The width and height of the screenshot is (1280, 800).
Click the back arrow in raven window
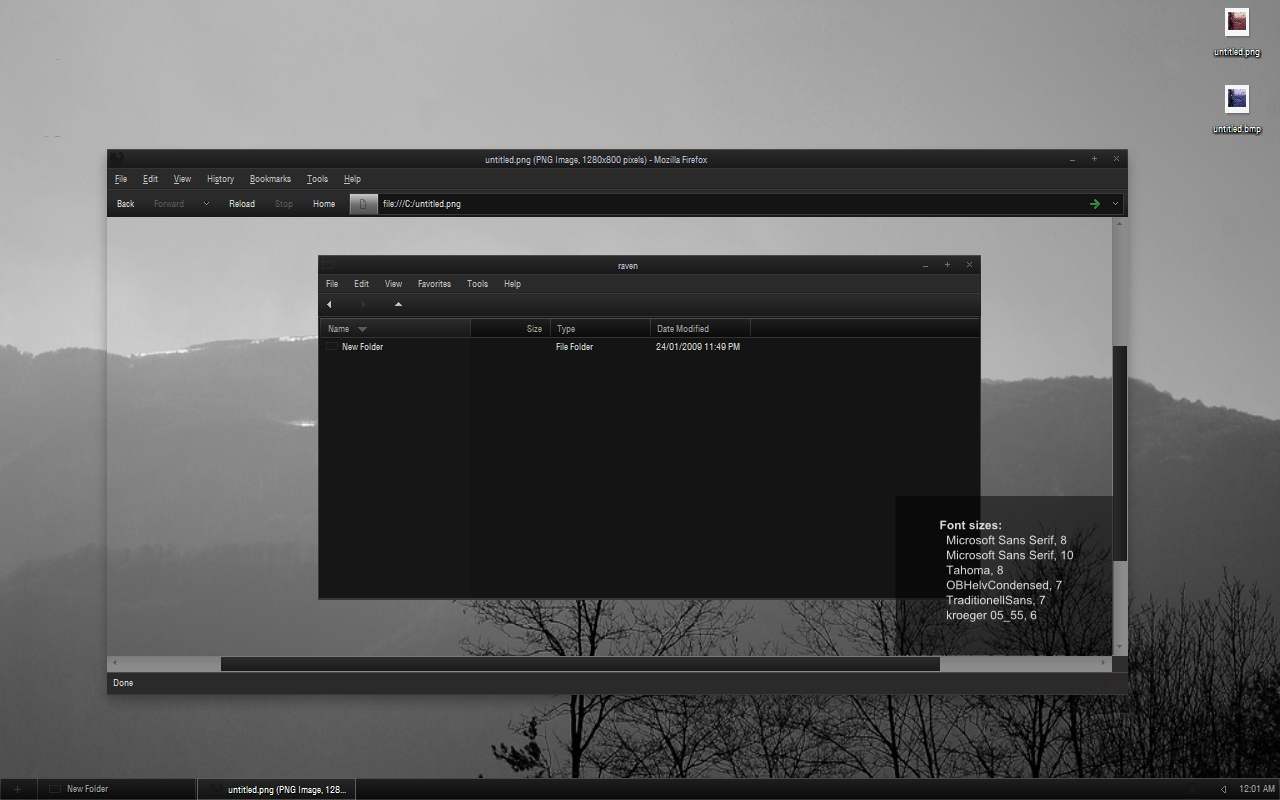(x=329, y=304)
